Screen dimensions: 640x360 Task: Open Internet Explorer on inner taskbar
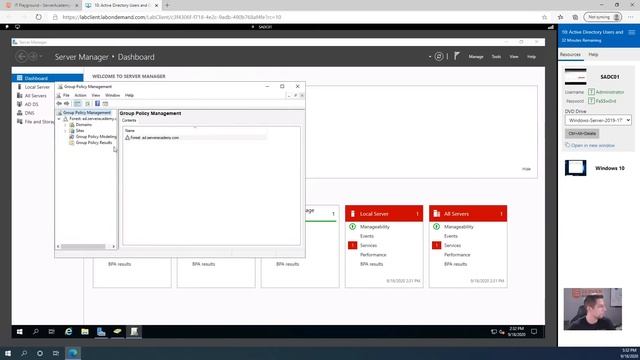point(69,331)
